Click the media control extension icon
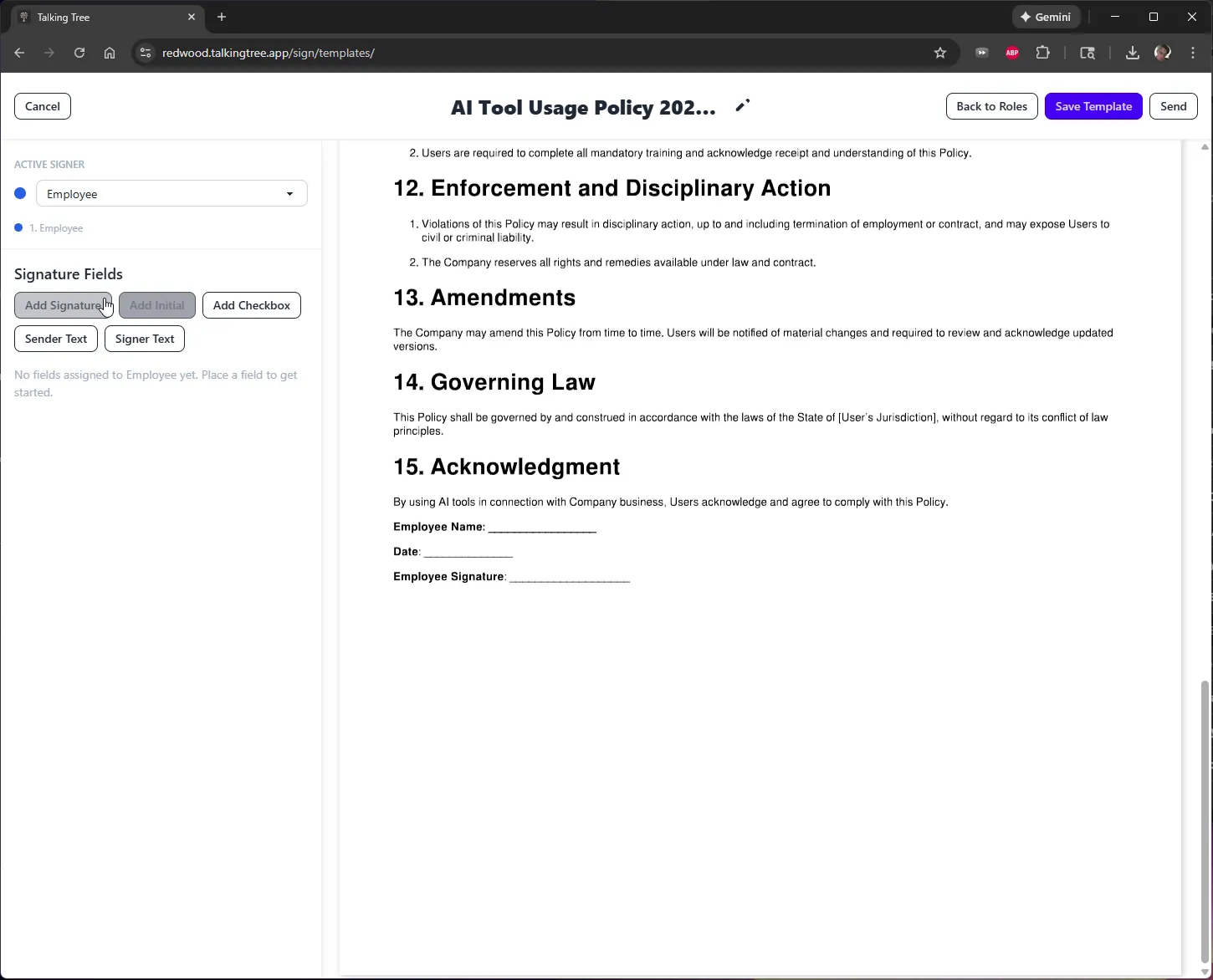 tap(982, 53)
